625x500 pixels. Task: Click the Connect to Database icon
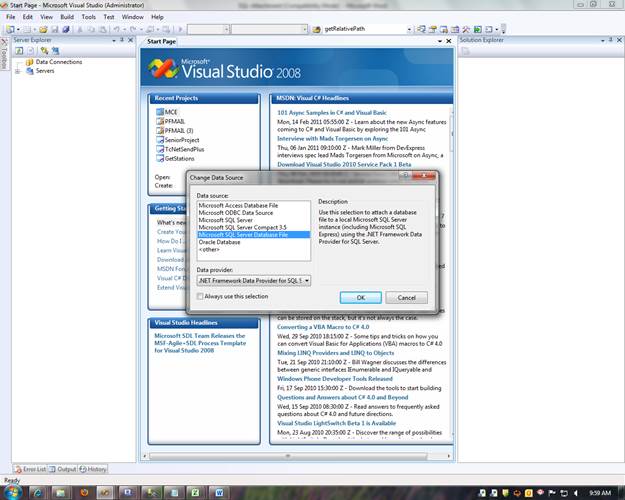(44, 51)
